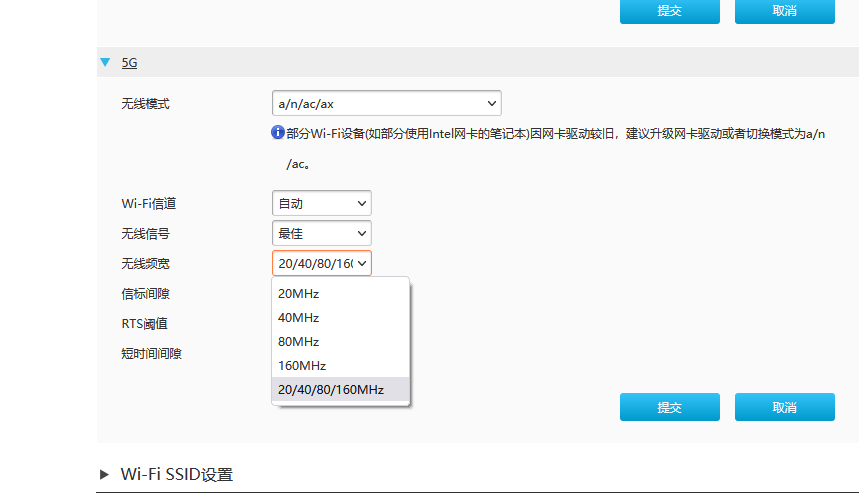Open the 无线信号 dropdown set to 最佳
The height and width of the screenshot is (497, 859).
click(x=321, y=233)
